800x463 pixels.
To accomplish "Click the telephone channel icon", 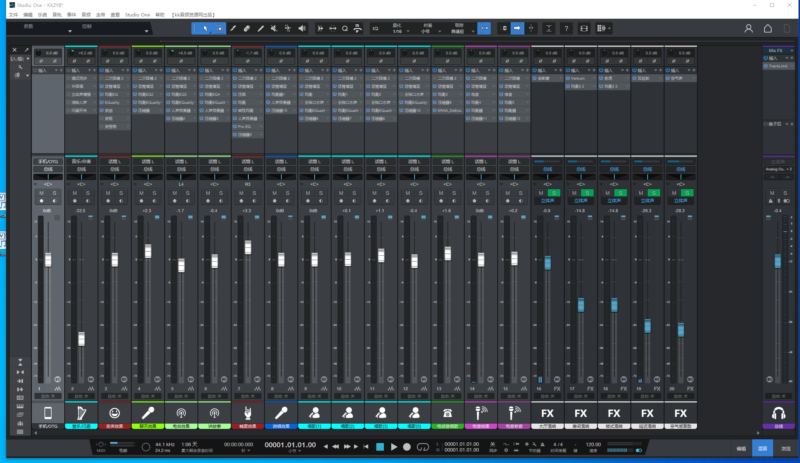I will tap(447, 412).
